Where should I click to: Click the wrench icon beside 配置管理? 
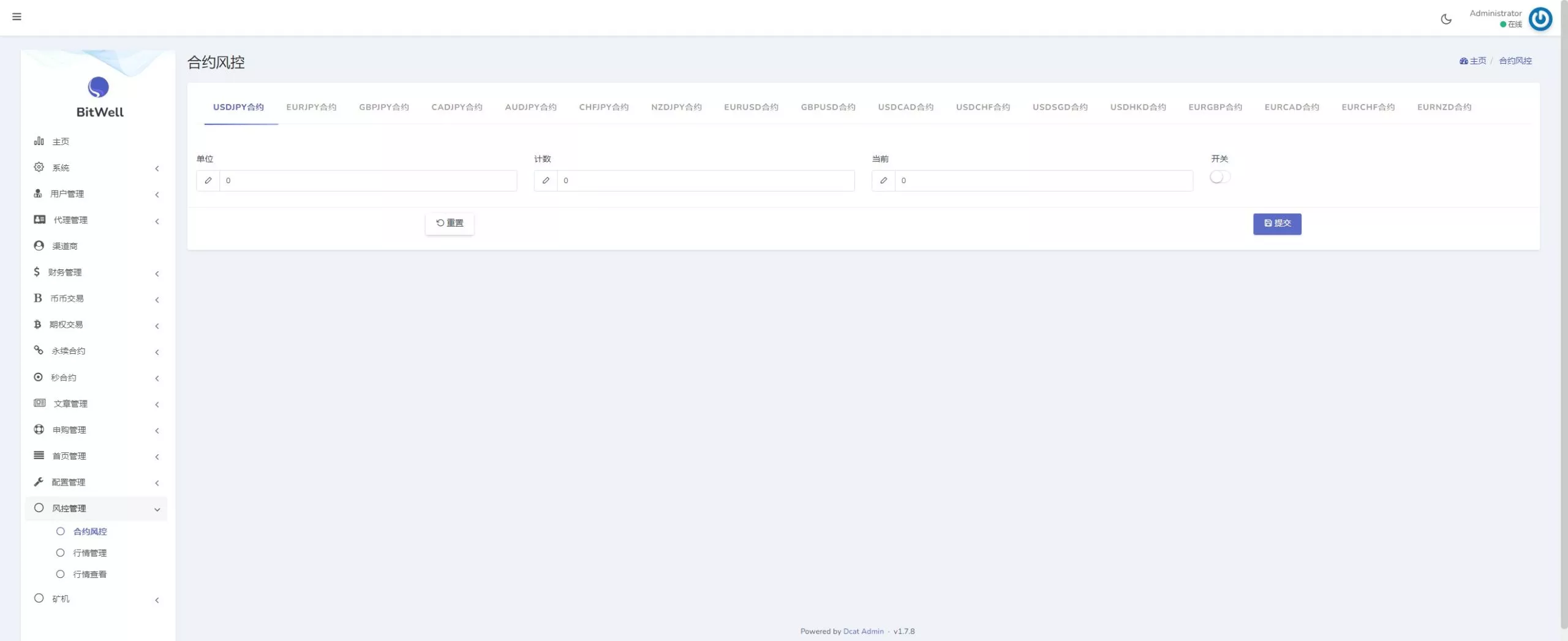pos(39,482)
